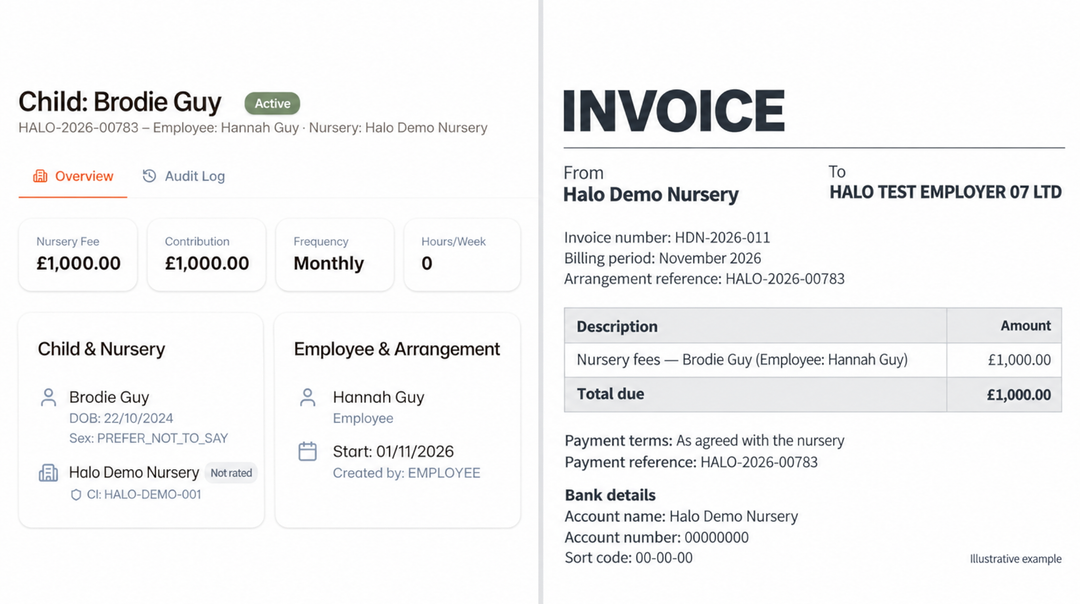Click the Start: 01/11/2026 text
The height and width of the screenshot is (604, 1080).
click(393, 452)
